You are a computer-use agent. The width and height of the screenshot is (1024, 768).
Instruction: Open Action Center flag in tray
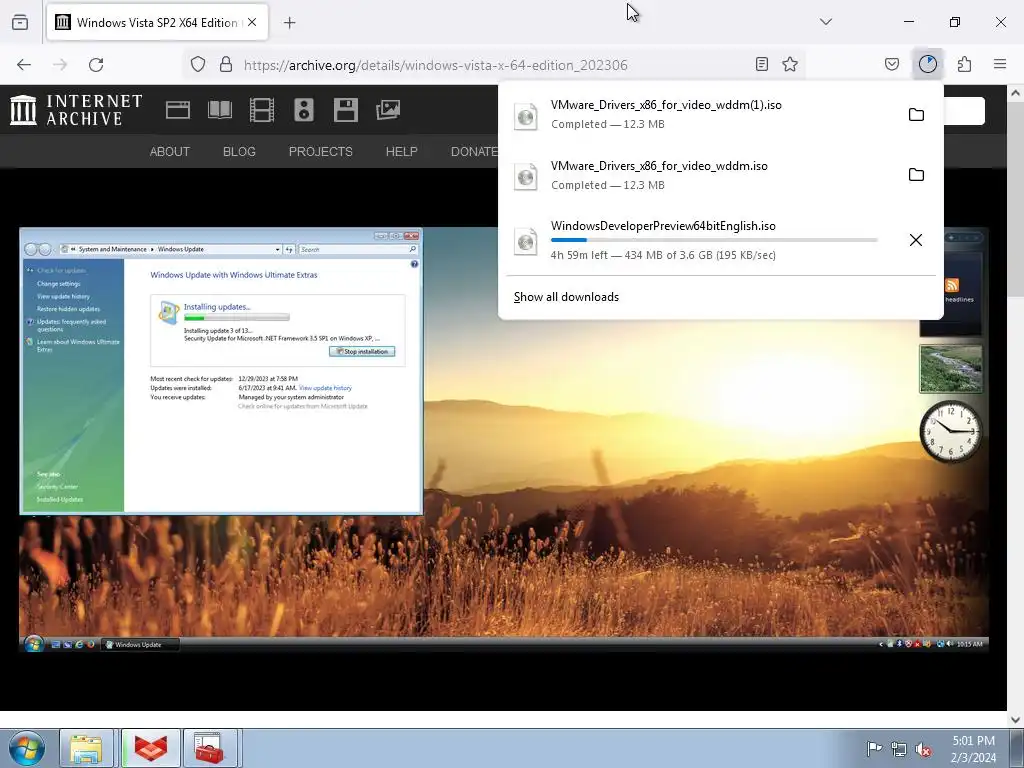pos(874,749)
